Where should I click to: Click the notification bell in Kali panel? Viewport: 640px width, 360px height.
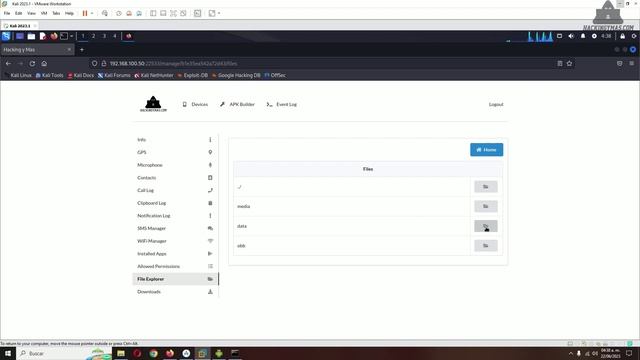(583, 36)
